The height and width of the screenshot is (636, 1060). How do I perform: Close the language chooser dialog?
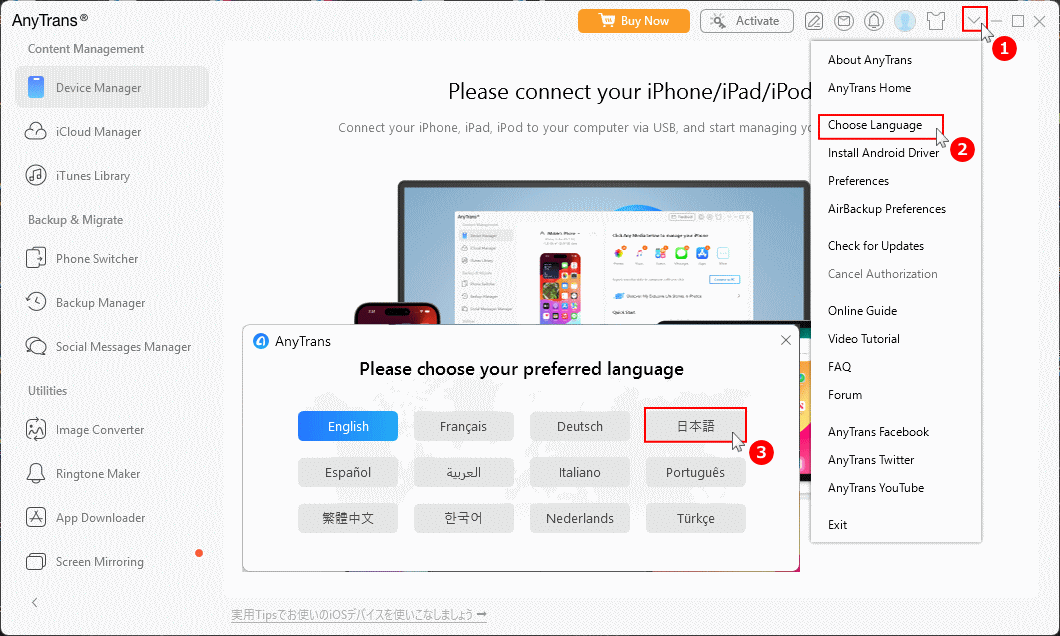pyautogui.click(x=786, y=340)
